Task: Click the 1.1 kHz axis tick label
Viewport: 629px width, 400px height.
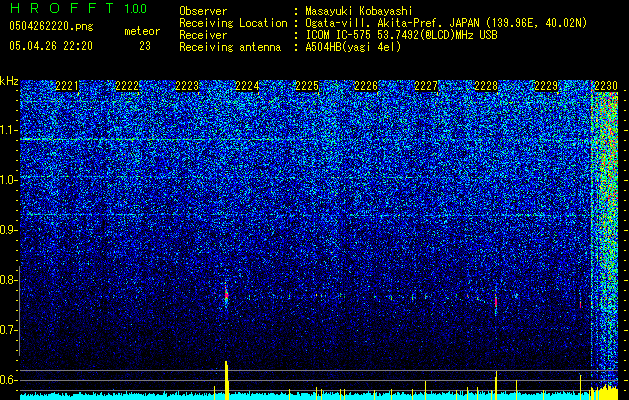Action: [x=9, y=130]
